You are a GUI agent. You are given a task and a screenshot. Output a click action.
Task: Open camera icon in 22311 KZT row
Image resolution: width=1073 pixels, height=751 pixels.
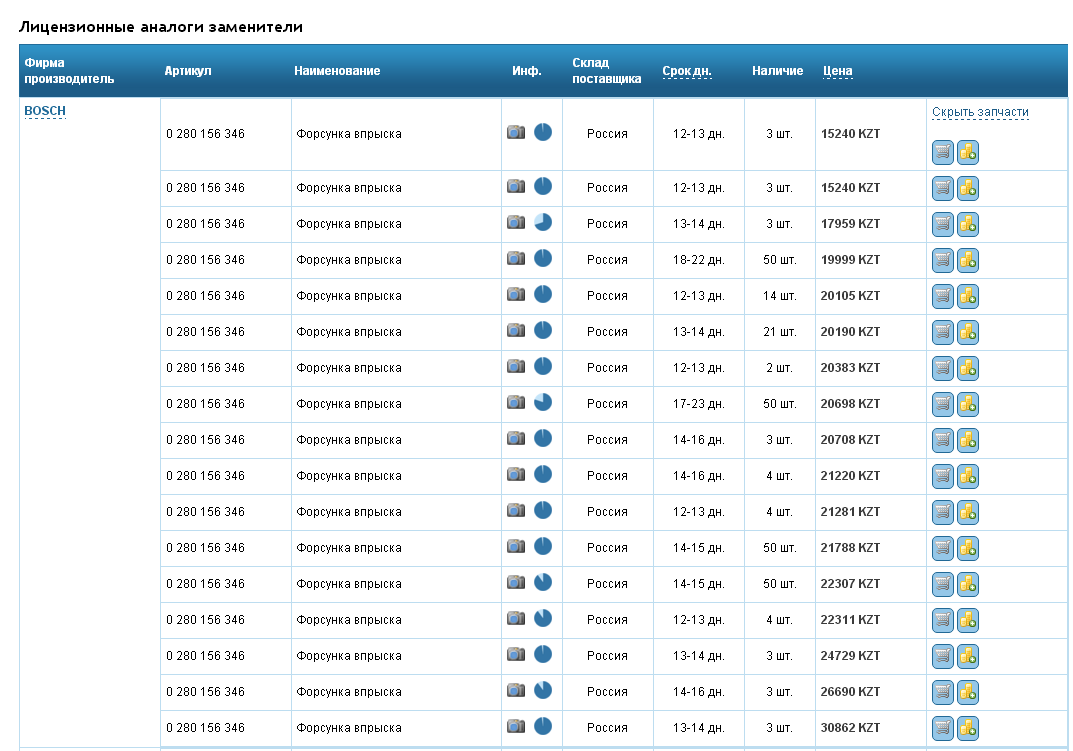516,618
